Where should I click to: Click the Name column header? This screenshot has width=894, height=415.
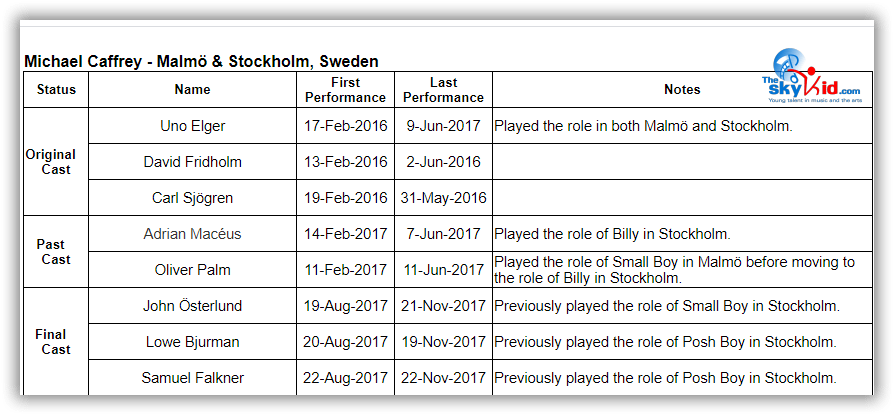(x=192, y=90)
